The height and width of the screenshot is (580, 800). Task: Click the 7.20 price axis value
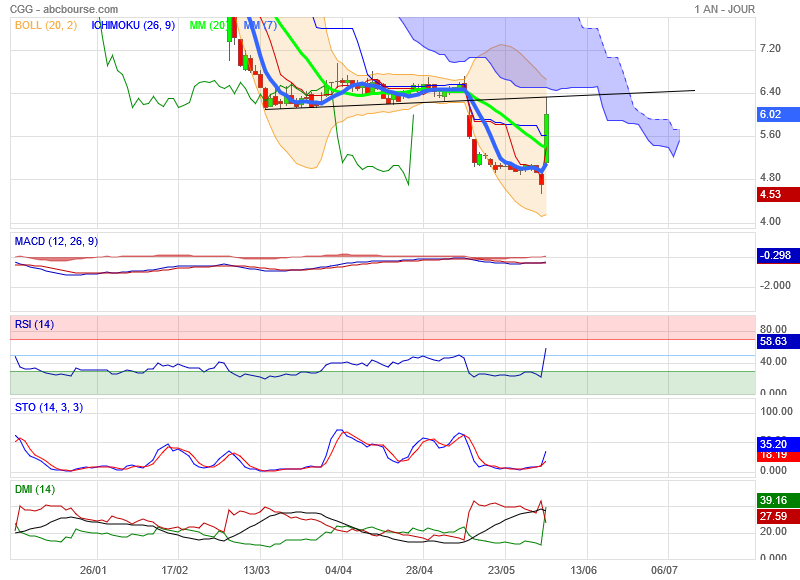tap(770, 48)
